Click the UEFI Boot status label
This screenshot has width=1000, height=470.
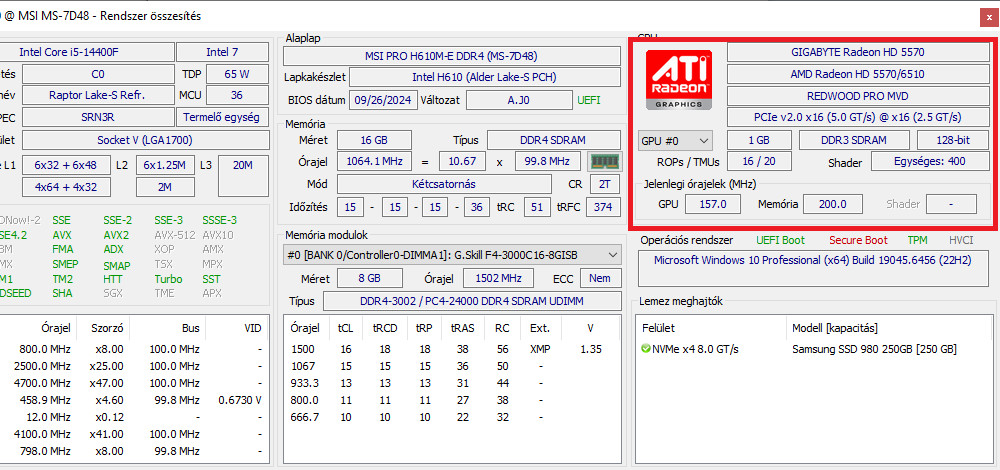pyautogui.click(x=782, y=240)
